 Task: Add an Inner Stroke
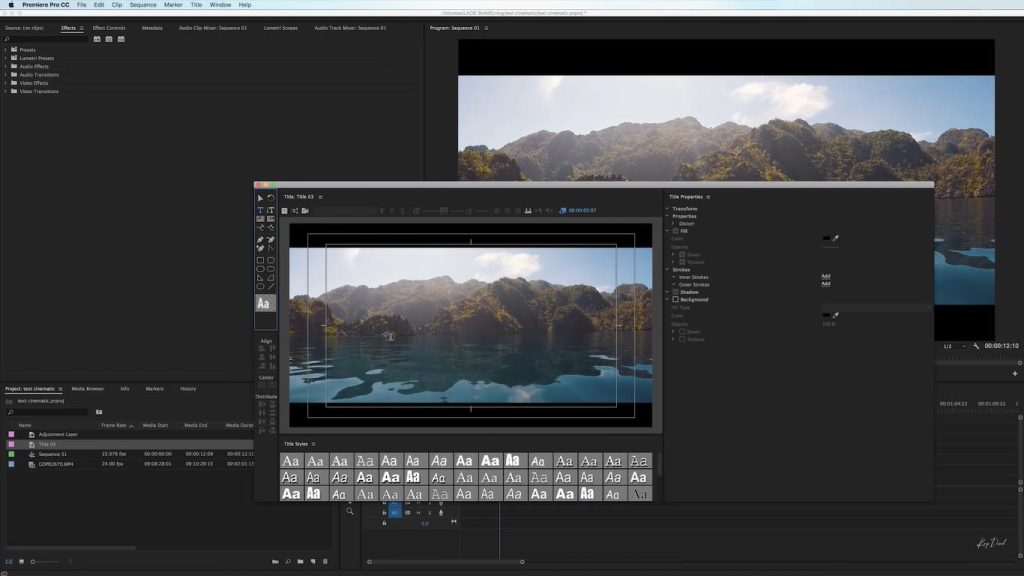click(x=826, y=276)
